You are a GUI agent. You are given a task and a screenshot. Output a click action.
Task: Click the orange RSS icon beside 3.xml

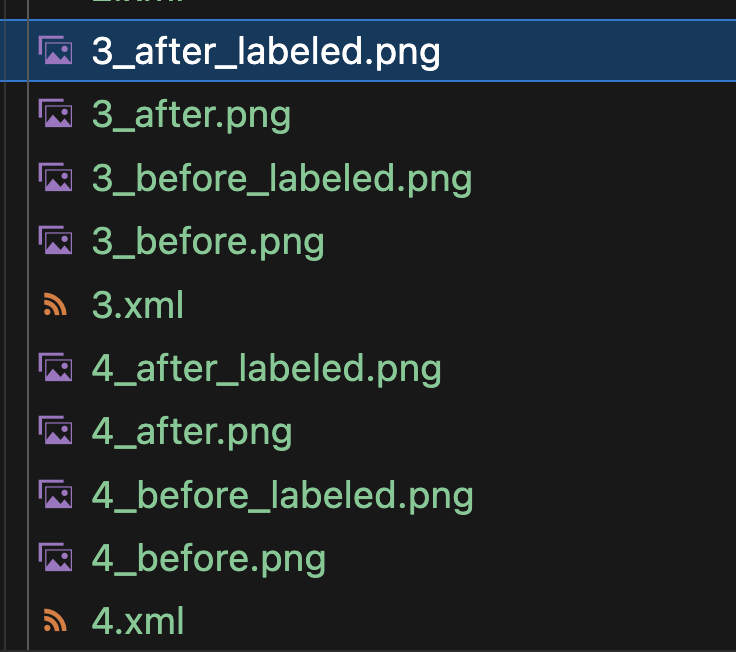tap(55, 305)
